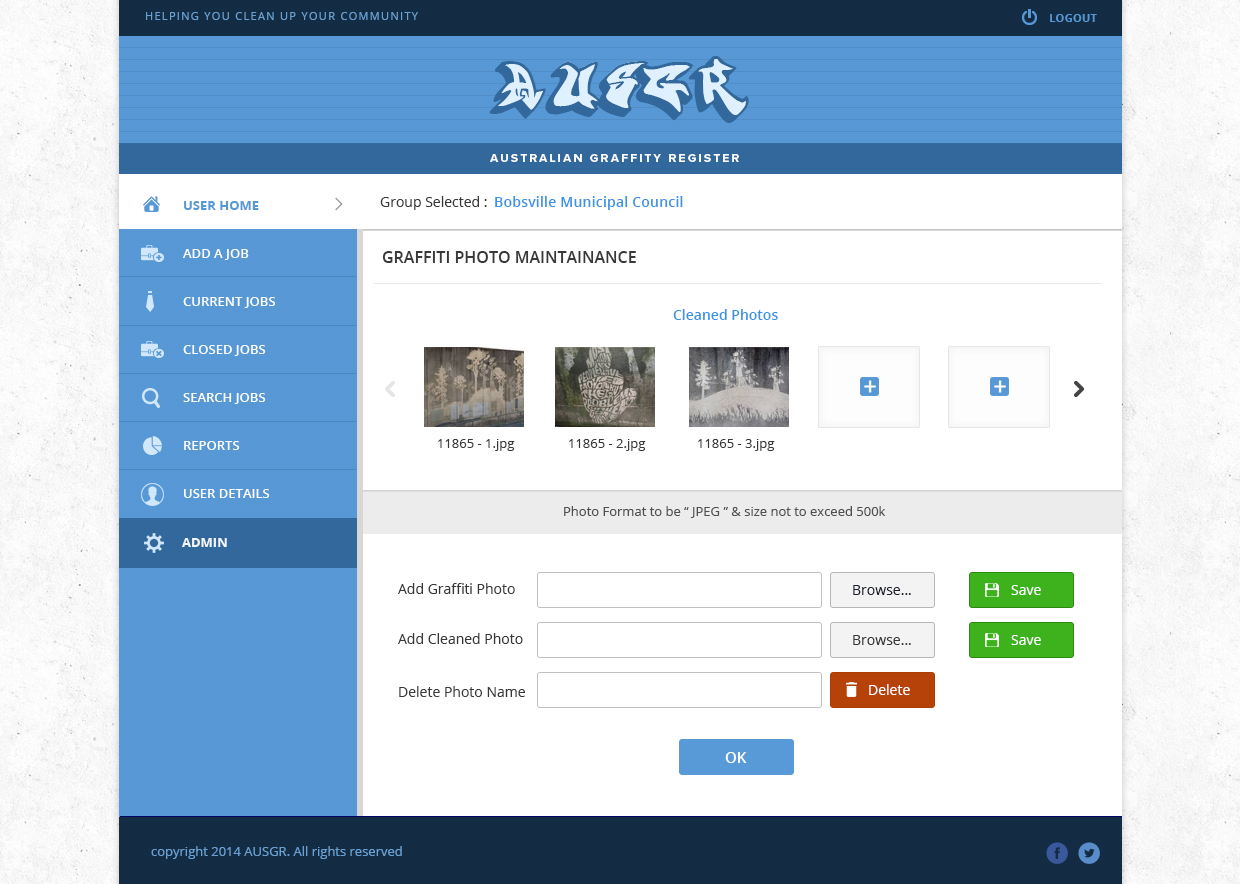1240x884 pixels.
Task: Save the Add Graffiti Photo entry
Action: [x=1021, y=590]
